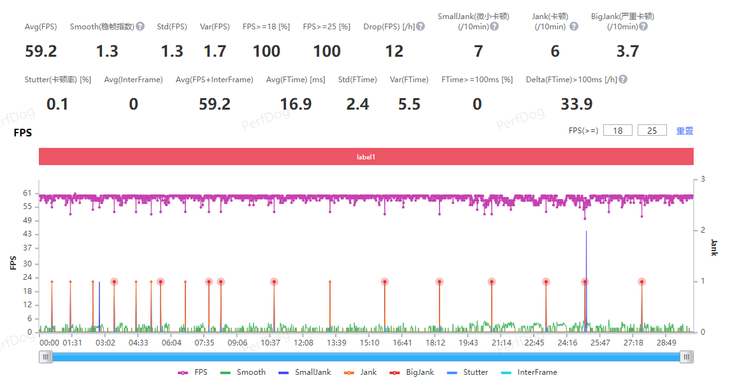Click FPS threshold field showing 18
Viewport: 730px width, 385px height.
point(618,130)
